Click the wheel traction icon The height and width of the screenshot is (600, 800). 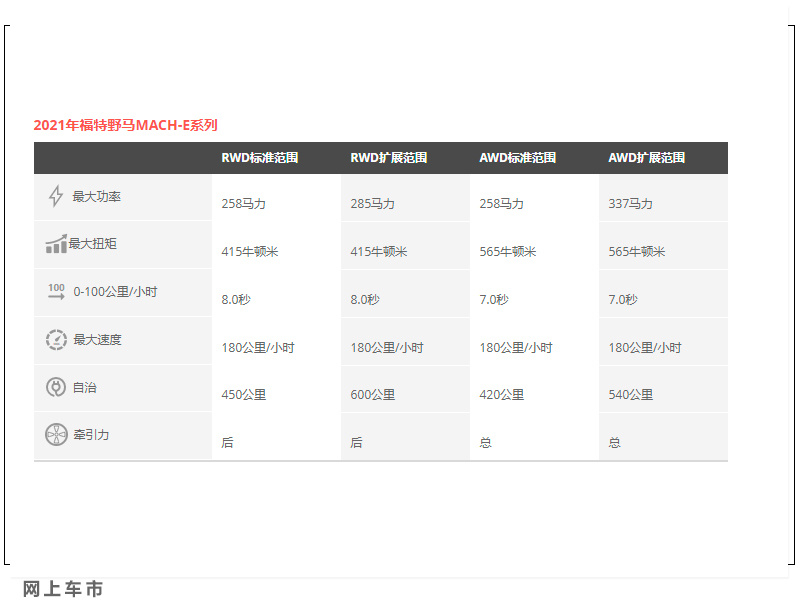(56, 435)
